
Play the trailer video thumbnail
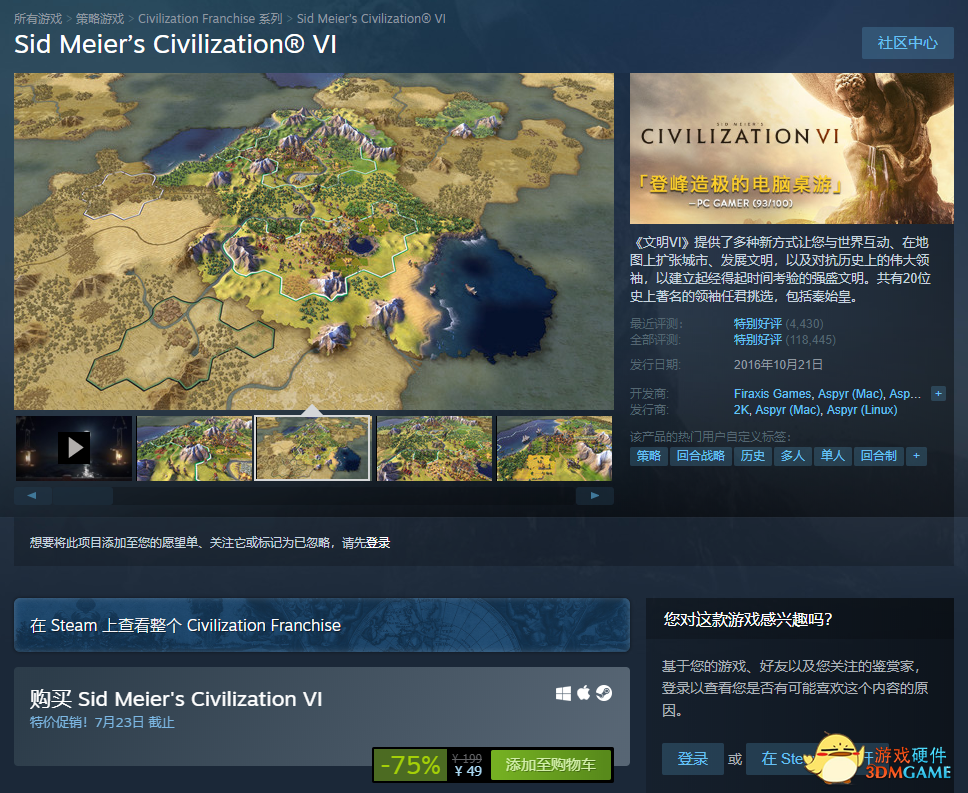coord(74,448)
